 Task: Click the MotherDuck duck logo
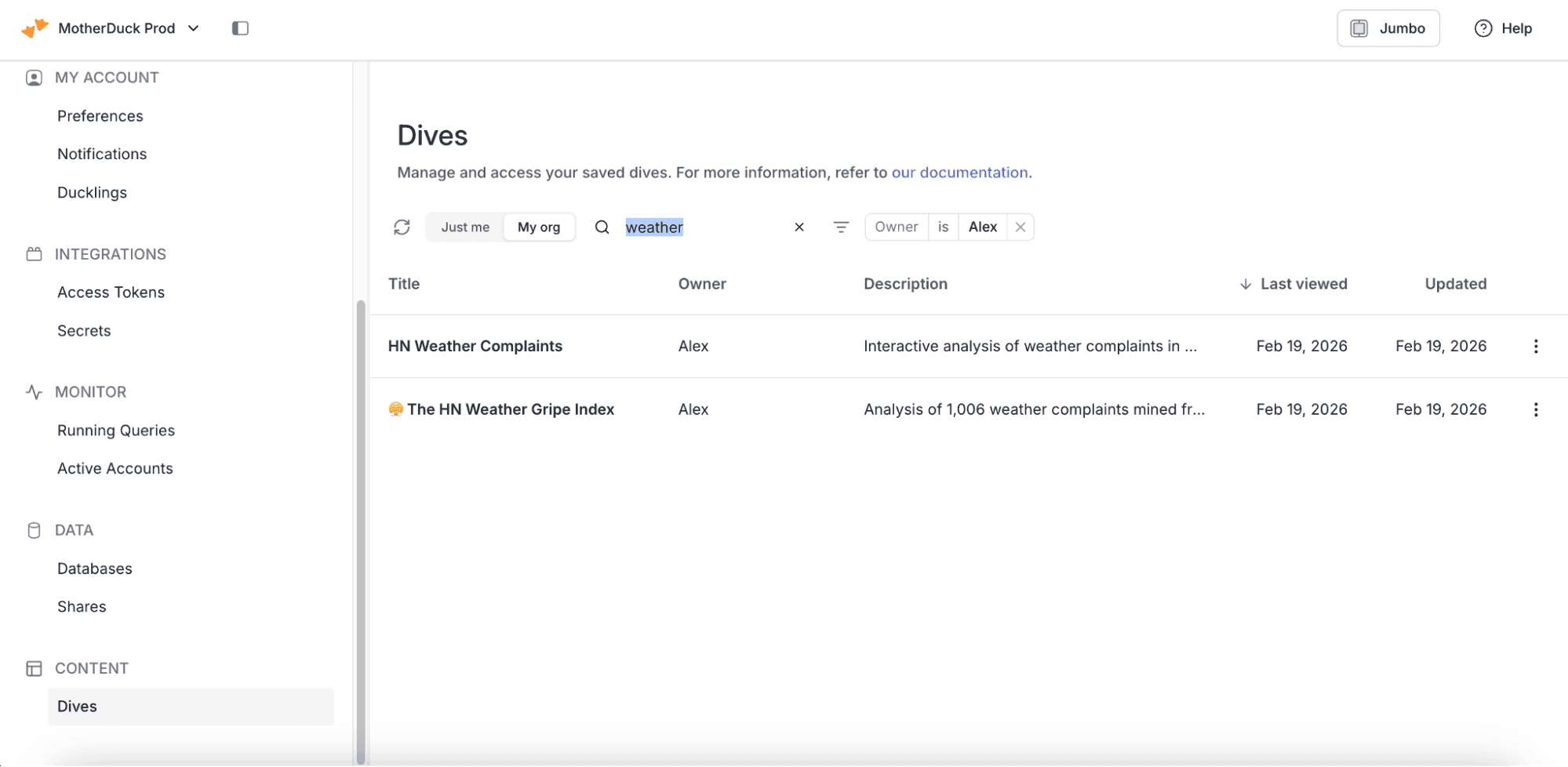pos(33,27)
